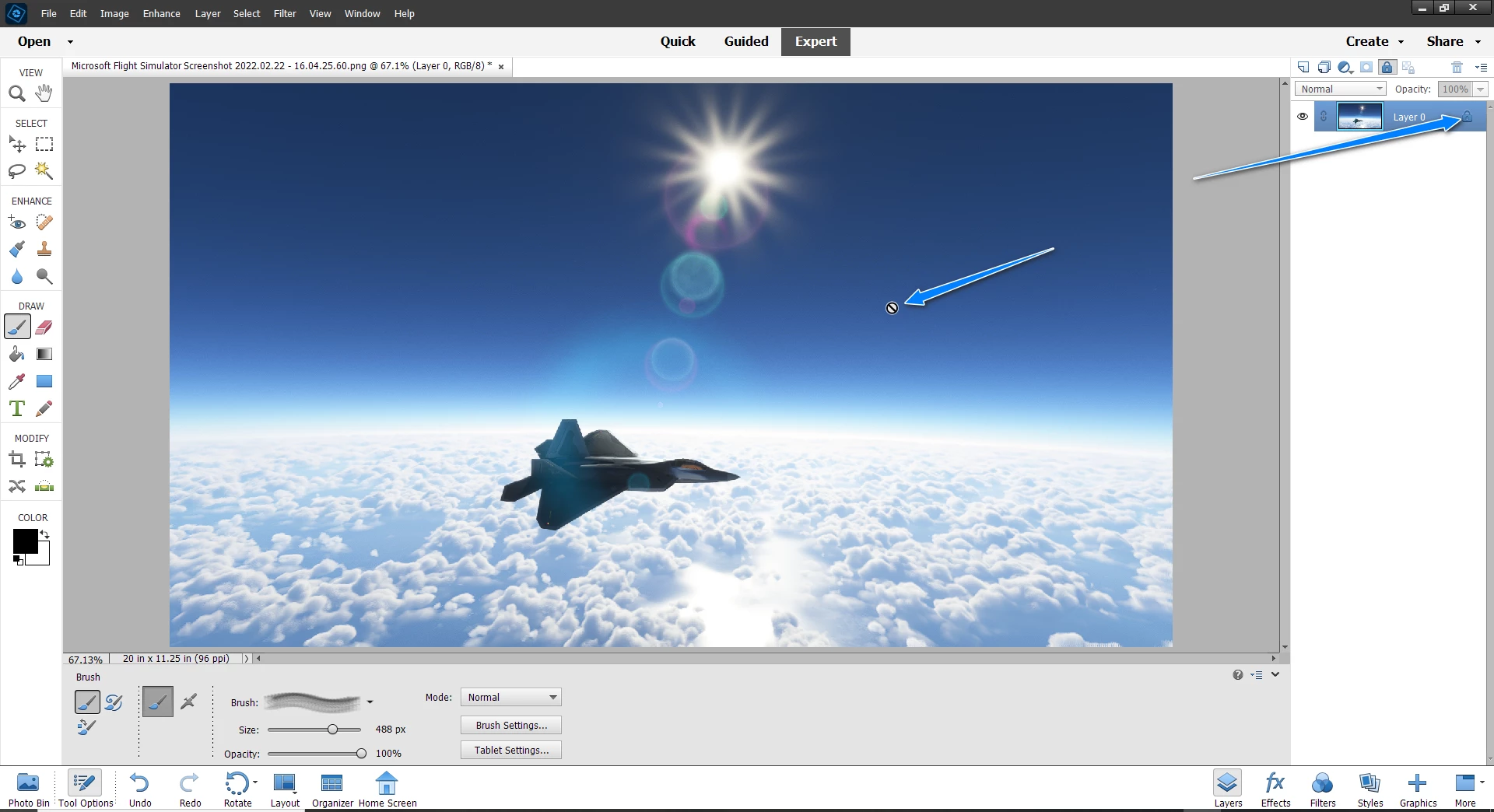Select the Color Picker eyedropper tool
This screenshot has height=812, width=1494.
[x=17, y=381]
